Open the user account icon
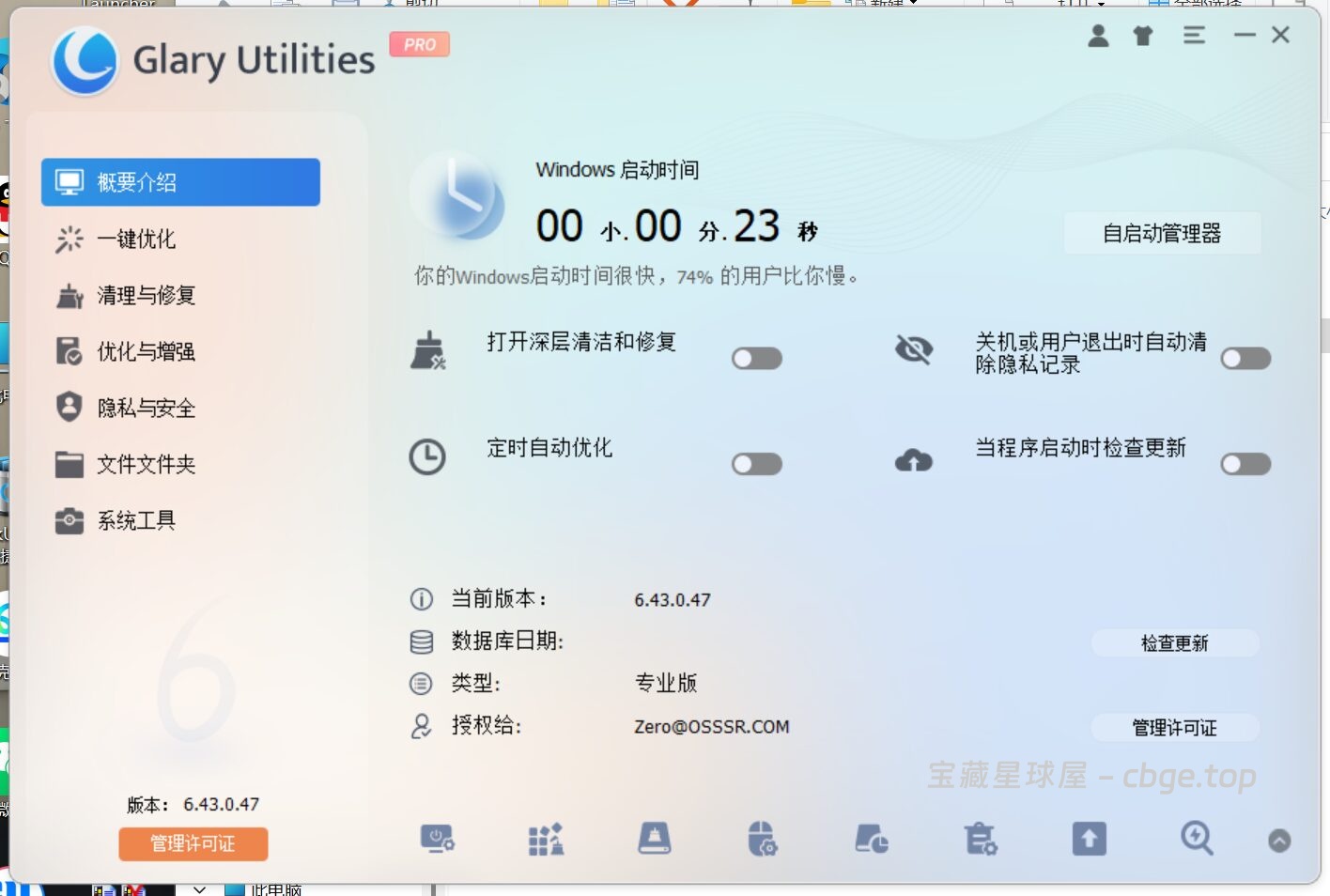The height and width of the screenshot is (896, 1330). pos(1098,36)
